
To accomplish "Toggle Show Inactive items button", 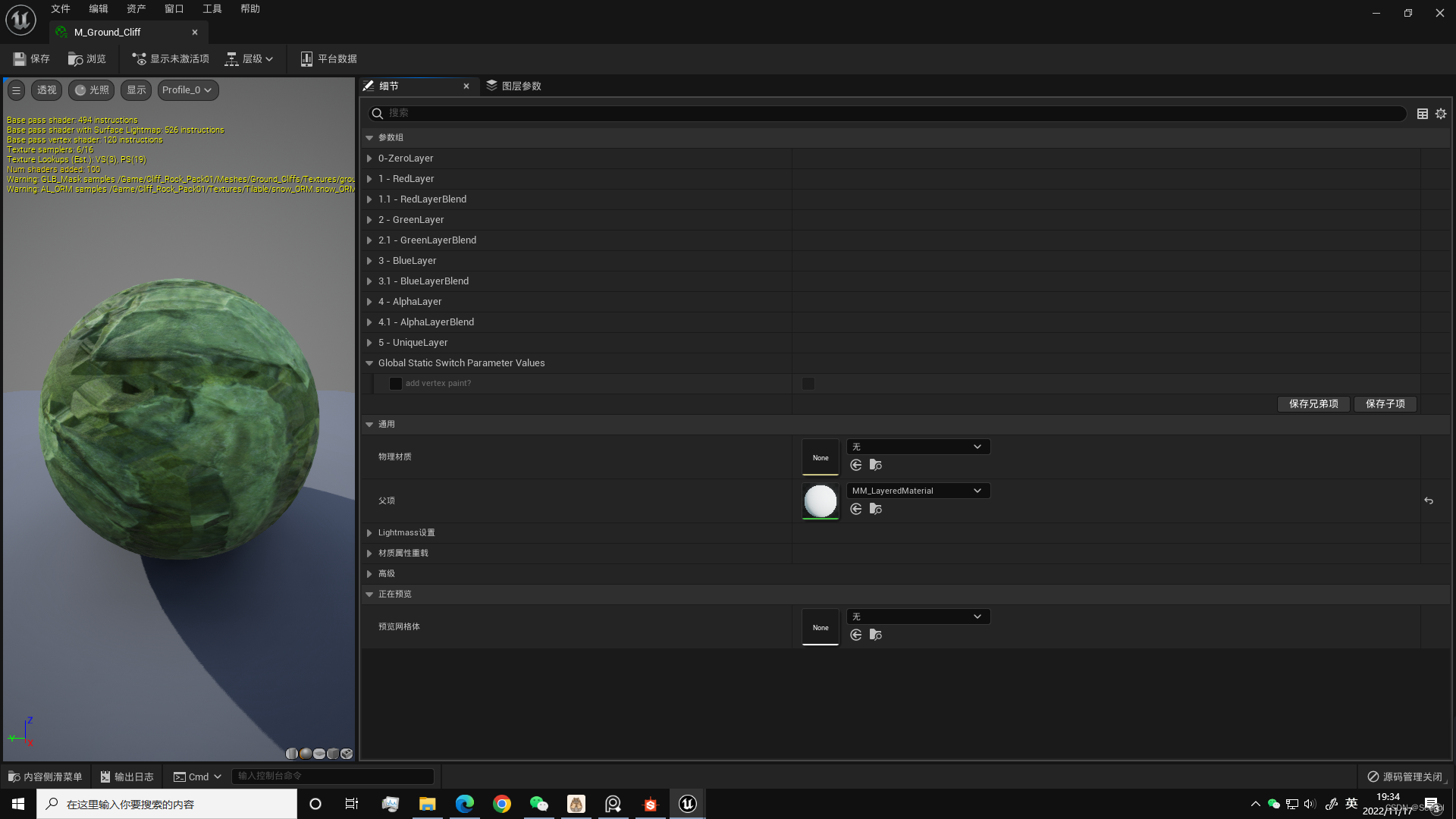I will coord(170,58).
